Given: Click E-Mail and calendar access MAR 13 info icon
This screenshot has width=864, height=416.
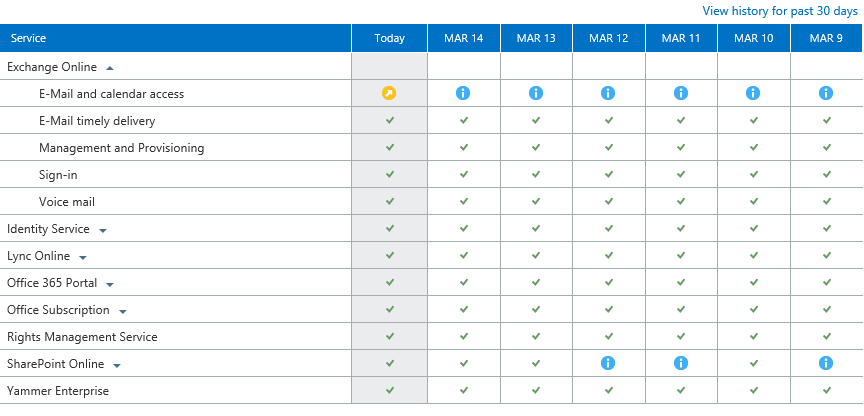Looking at the screenshot, I should (x=536, y=93).
